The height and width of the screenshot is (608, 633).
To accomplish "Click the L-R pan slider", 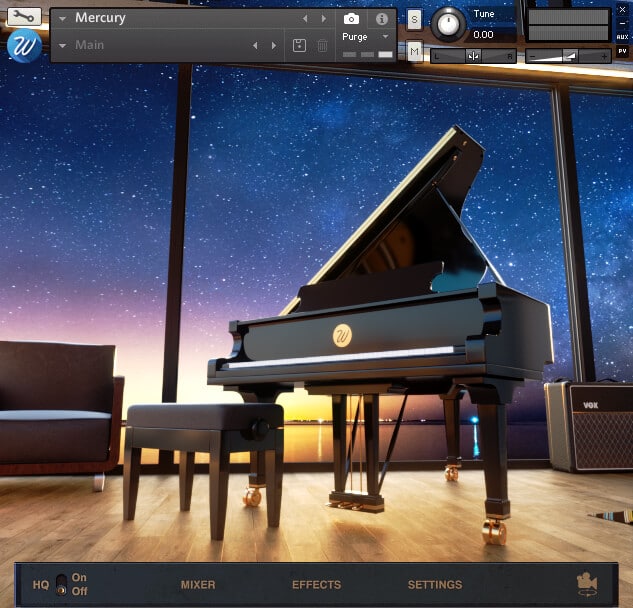I will pyautogui.click(x=473, y=56).
